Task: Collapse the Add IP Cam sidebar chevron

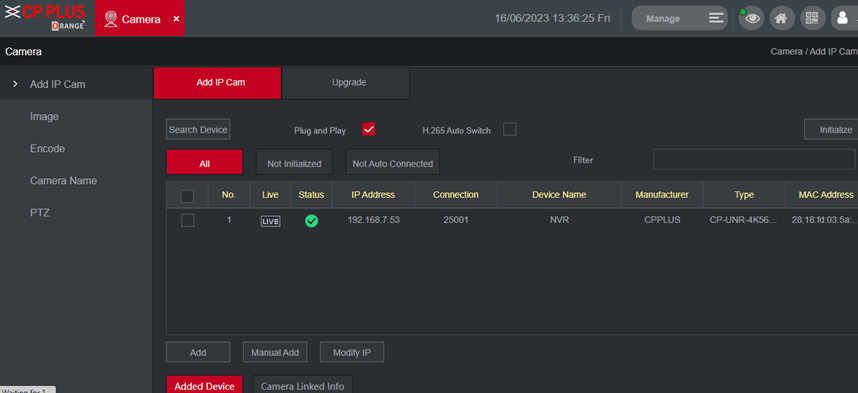Action: (15, 84)
